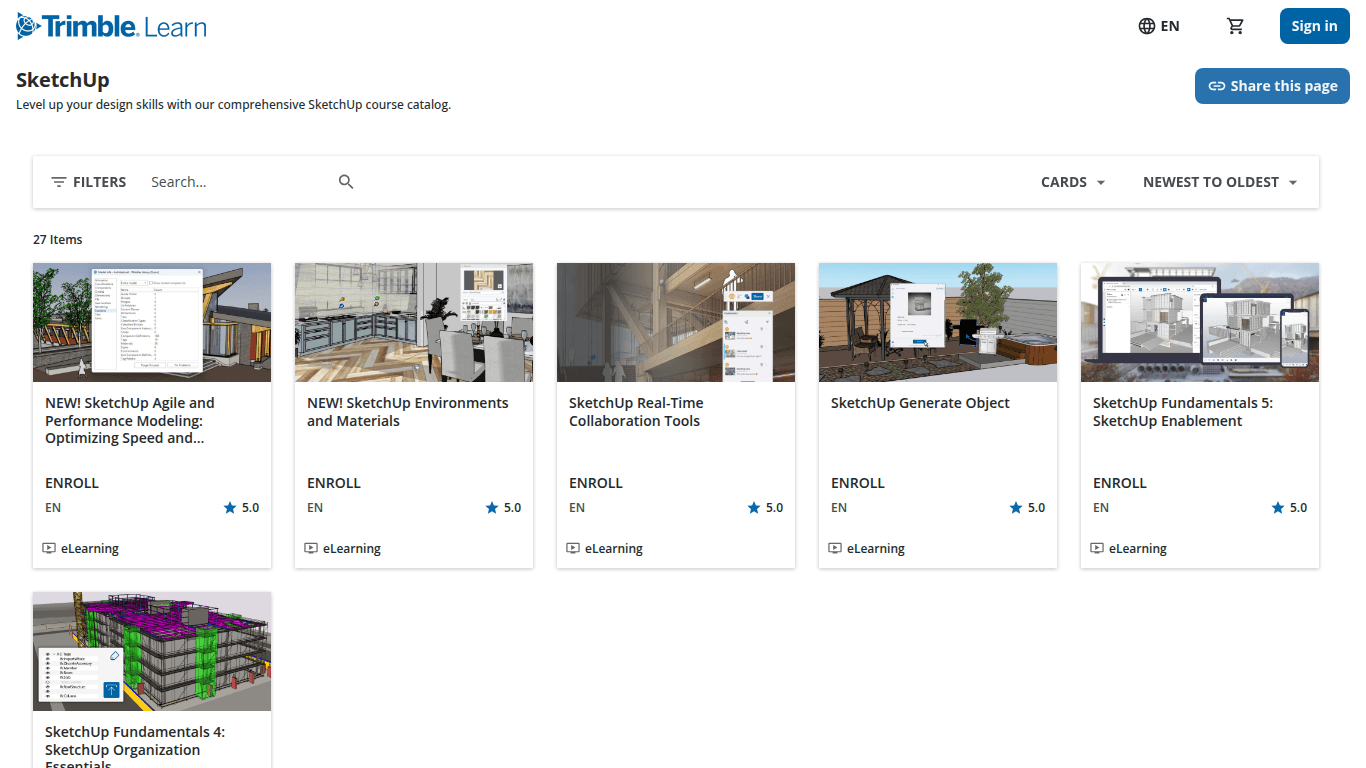1366x768 pixels.
Task: Click the Trimble Learn logo
Action: [111, 26]
